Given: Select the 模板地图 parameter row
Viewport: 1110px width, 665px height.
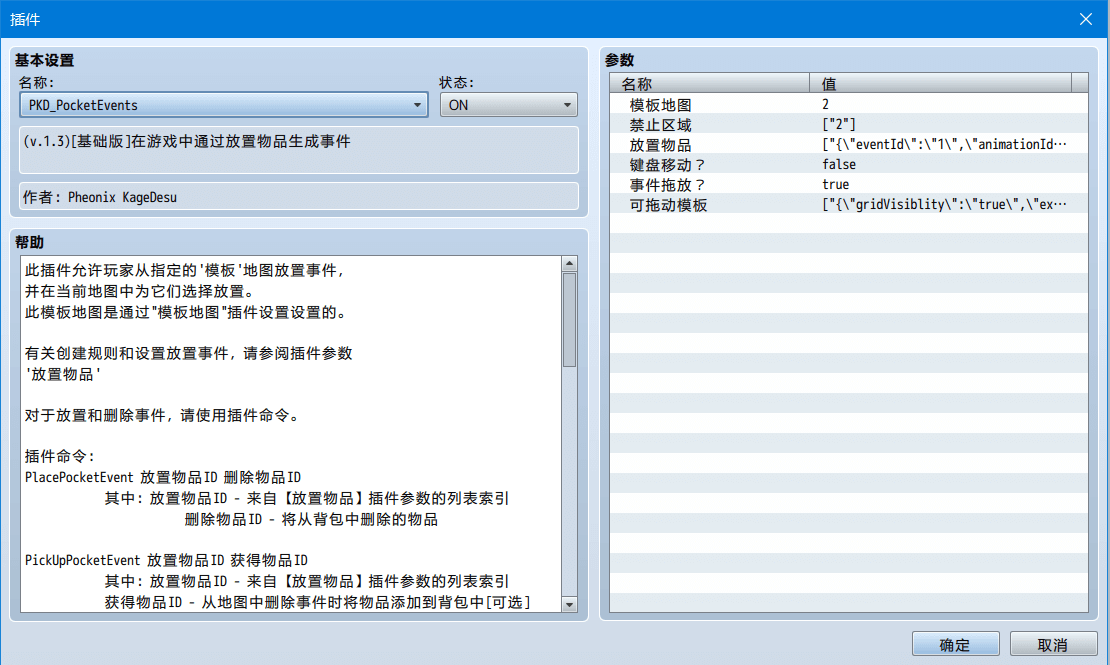Looking at the screenshot, I should 848,104.
